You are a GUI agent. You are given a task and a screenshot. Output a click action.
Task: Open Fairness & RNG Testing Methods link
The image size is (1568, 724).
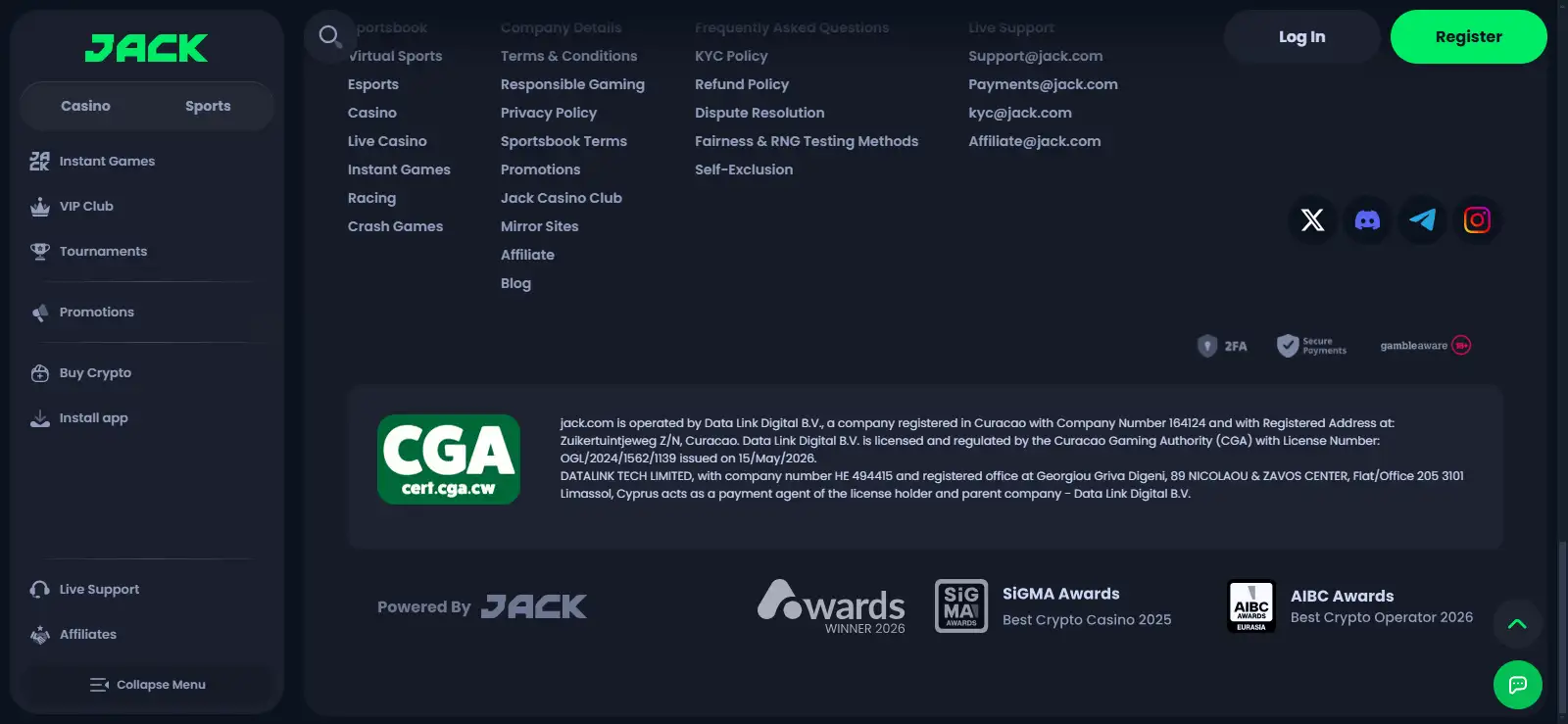click(x=807, y=141)
